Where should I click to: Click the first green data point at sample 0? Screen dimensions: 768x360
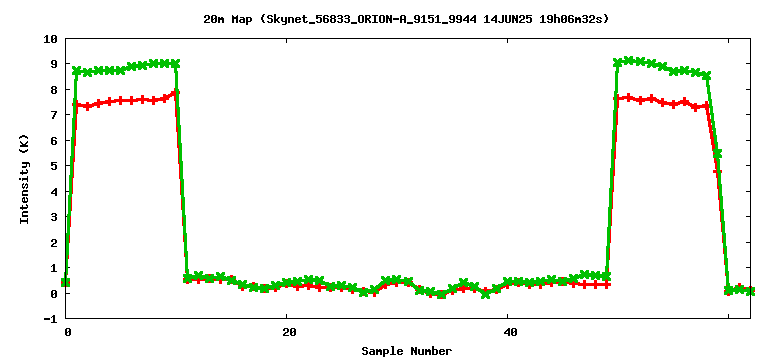pyautogui.click(x=66, y=282)
